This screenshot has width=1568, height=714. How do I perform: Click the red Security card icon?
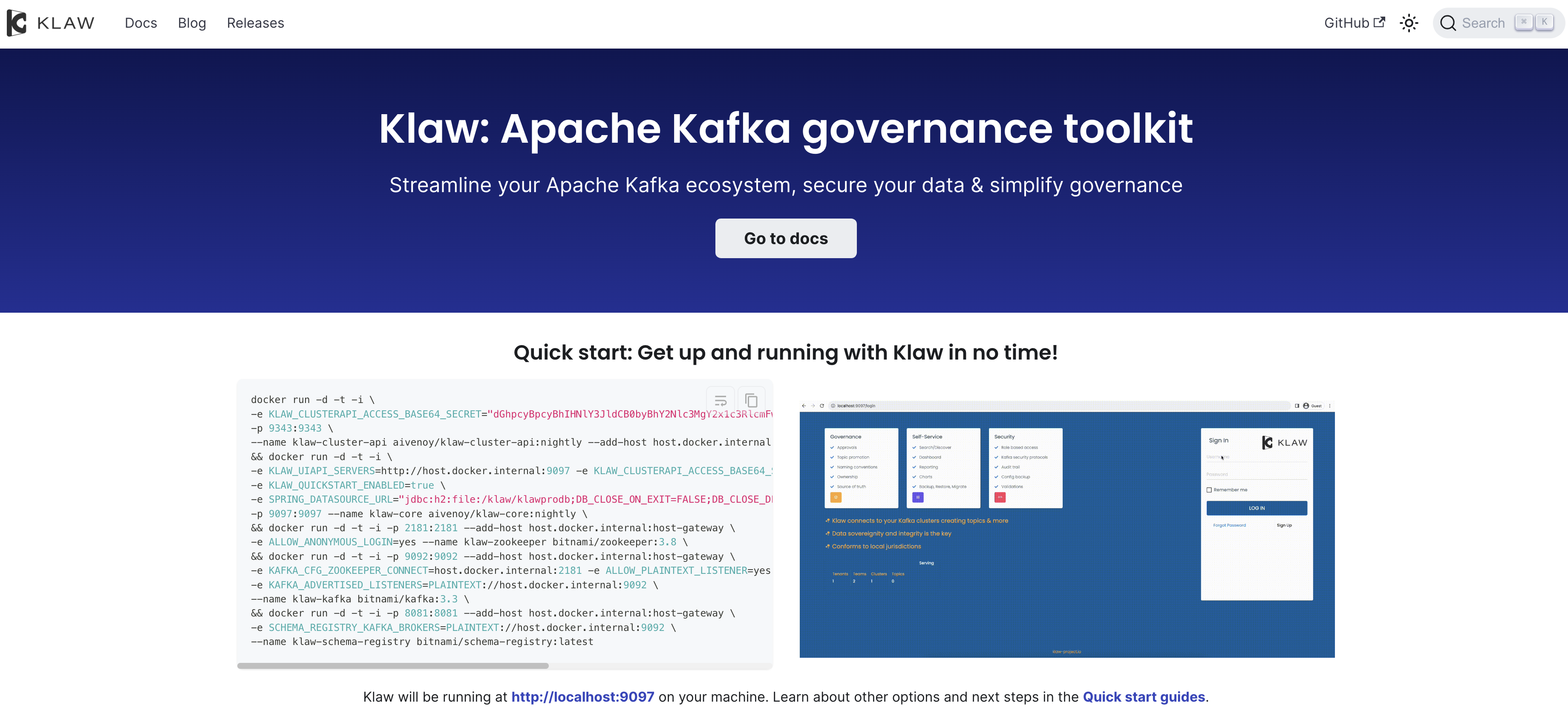tap(1000, 497)
